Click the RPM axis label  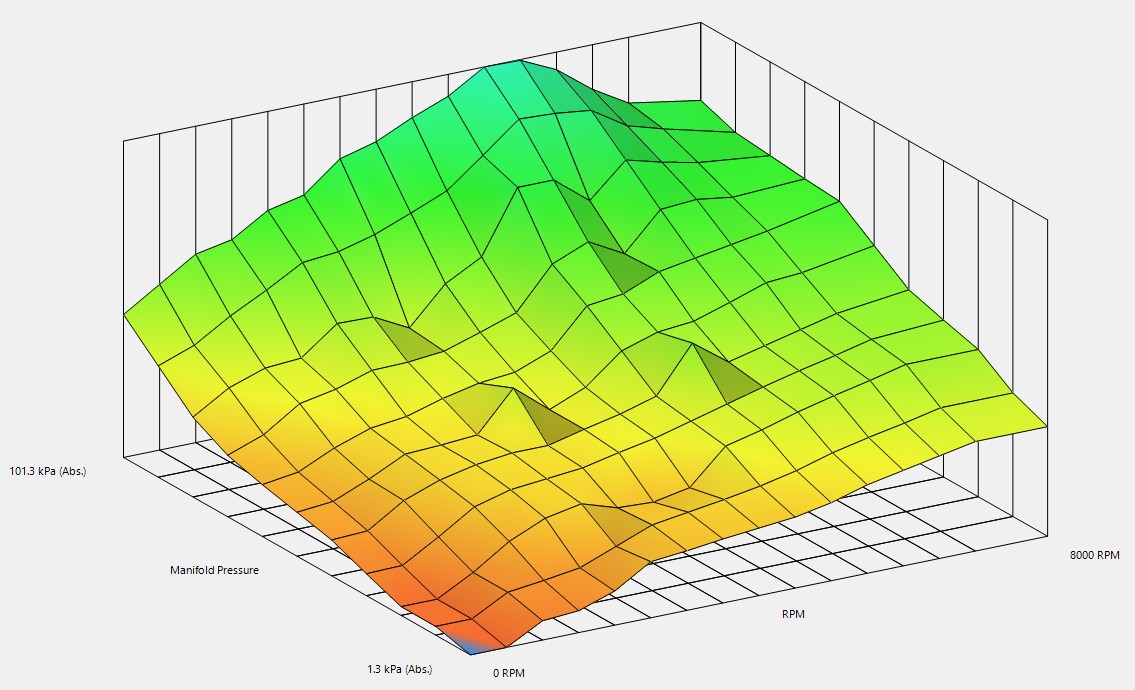pos(791,615)
